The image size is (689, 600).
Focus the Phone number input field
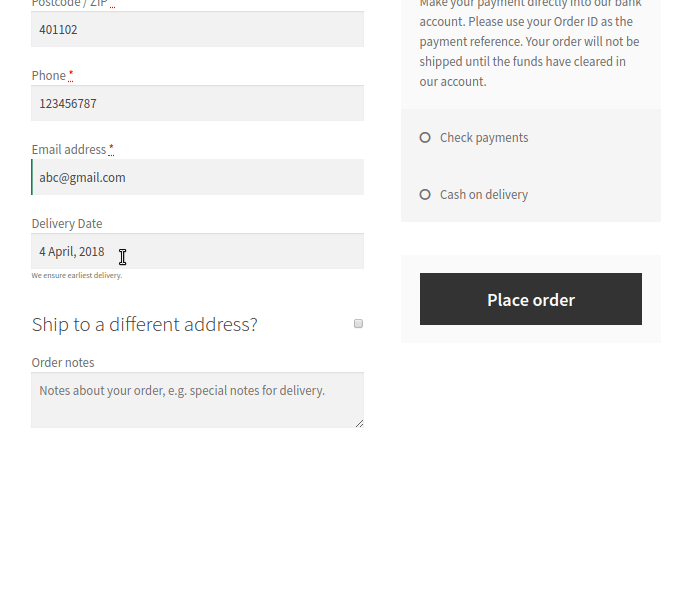[197, 103]
